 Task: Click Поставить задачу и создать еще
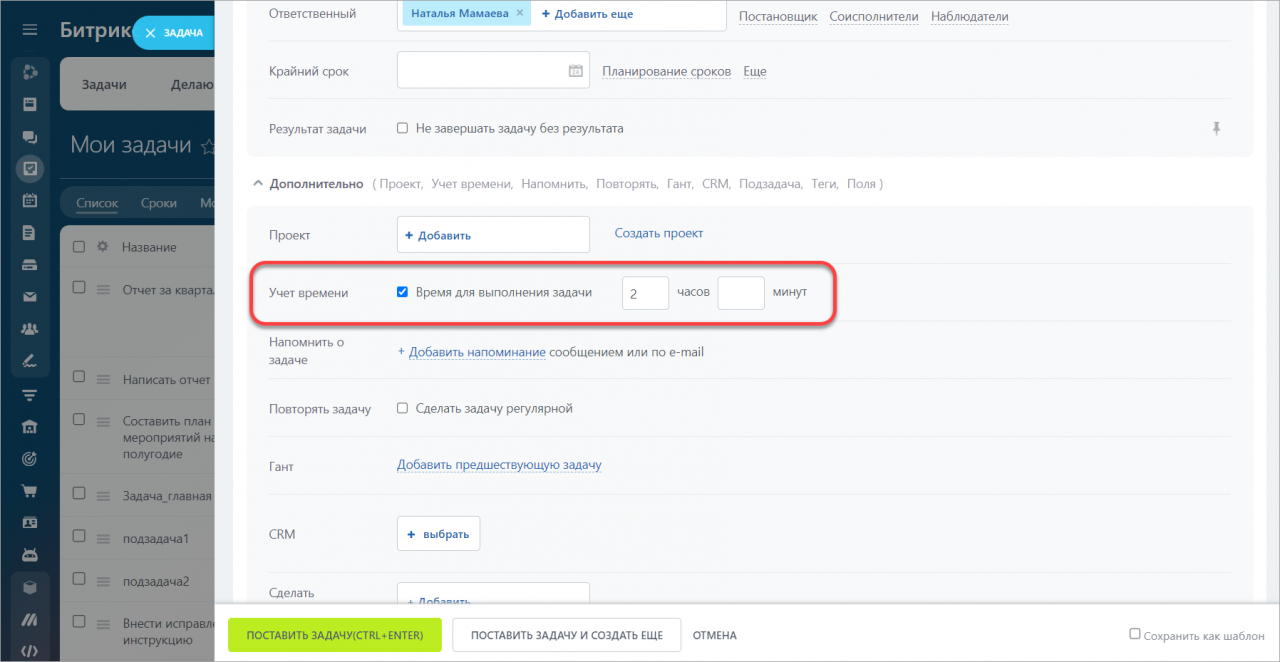coord(567,635)
